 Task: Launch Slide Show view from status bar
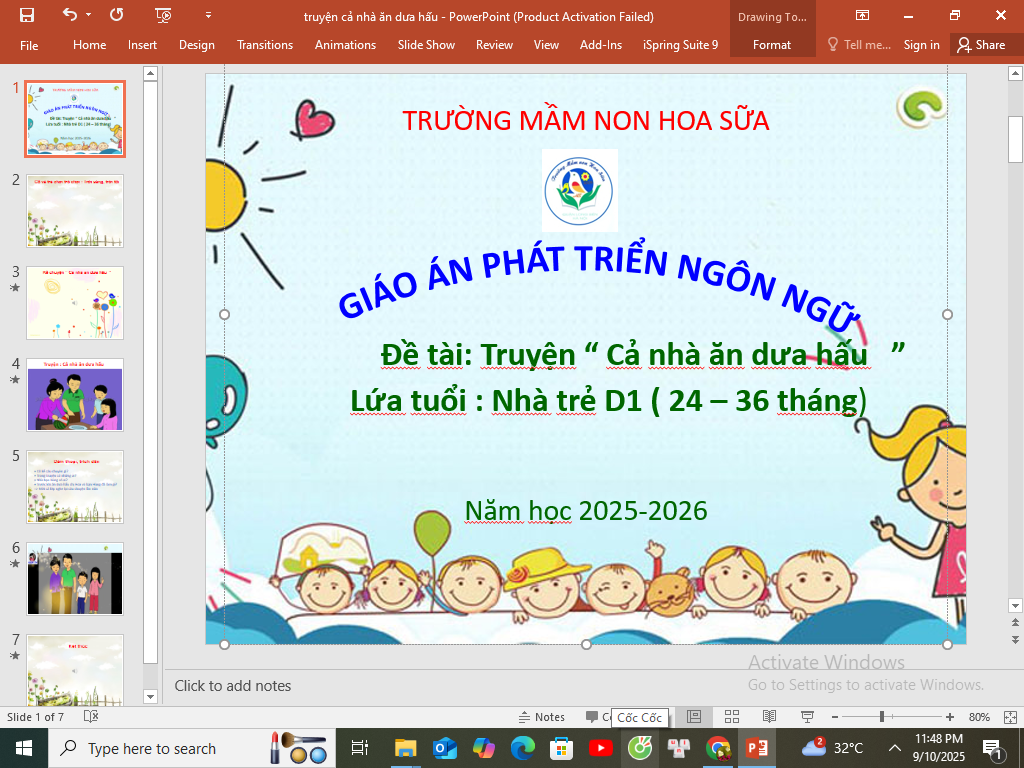coord(806,717)
